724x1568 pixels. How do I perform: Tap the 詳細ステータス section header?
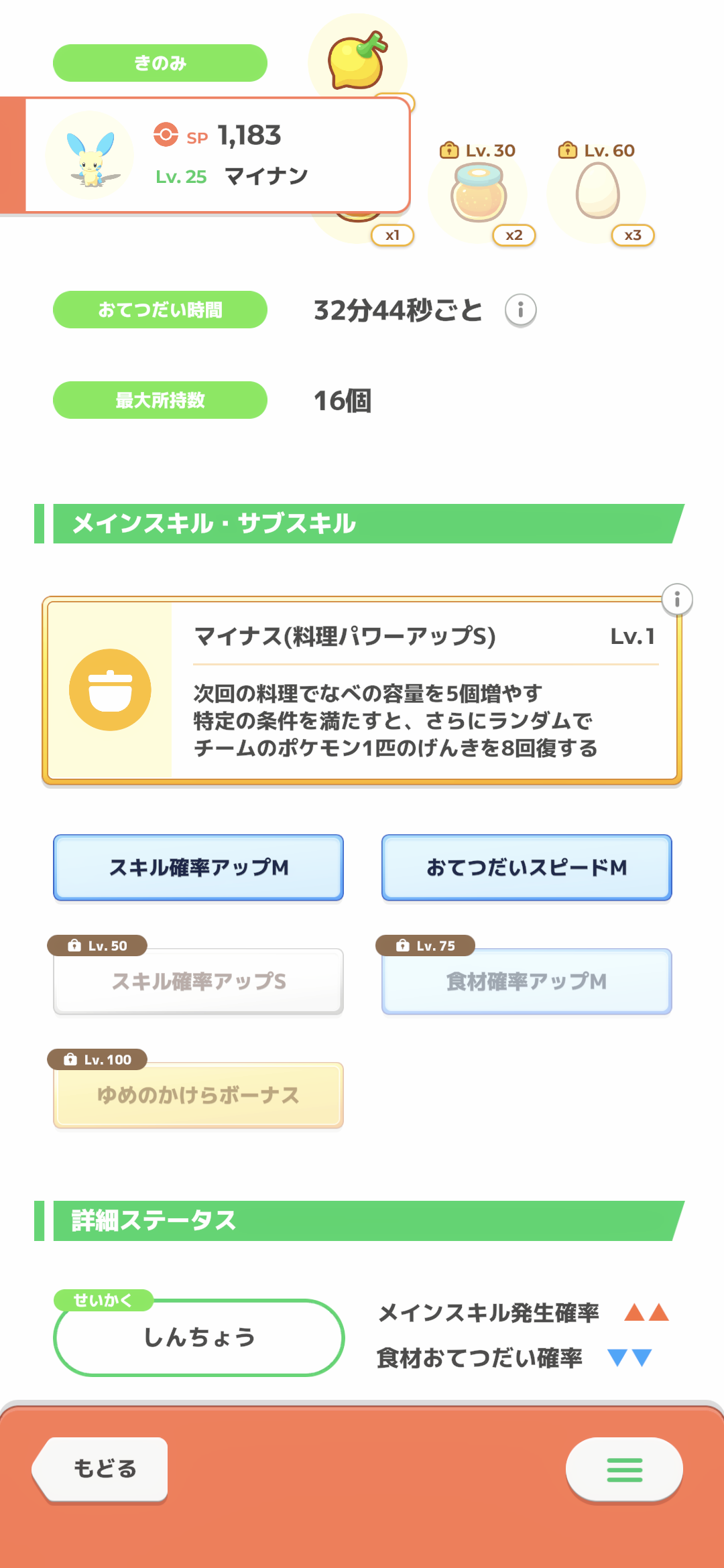[x=362, y=1220]
